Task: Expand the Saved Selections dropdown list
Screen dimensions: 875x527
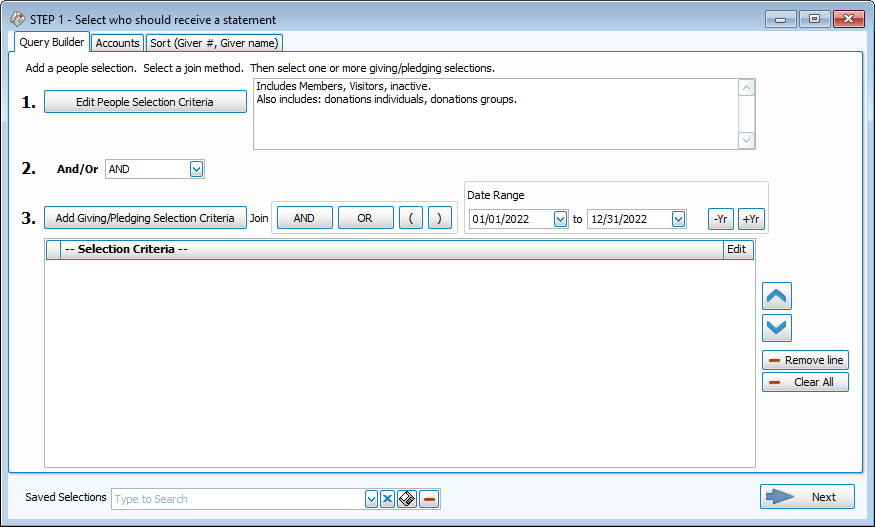Action: (x=371, y=499)
